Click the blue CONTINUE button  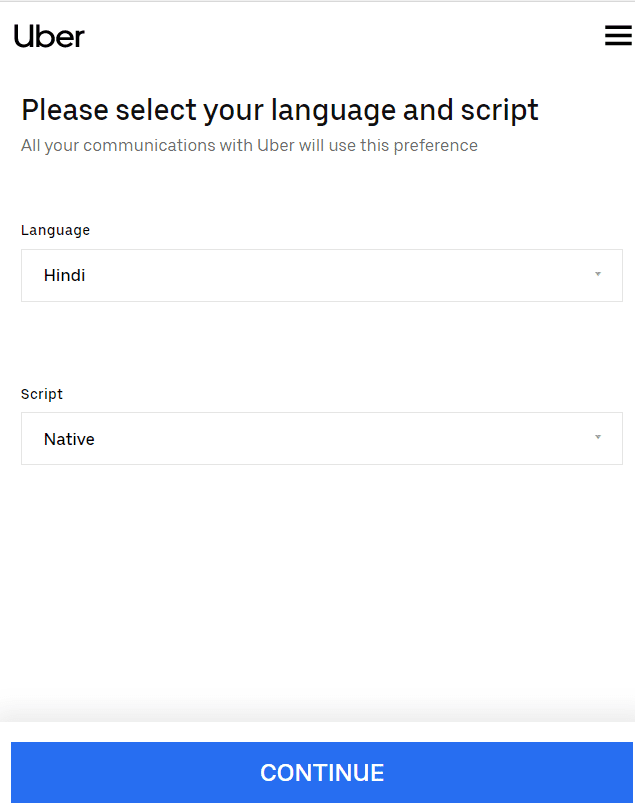coord(321,772)
